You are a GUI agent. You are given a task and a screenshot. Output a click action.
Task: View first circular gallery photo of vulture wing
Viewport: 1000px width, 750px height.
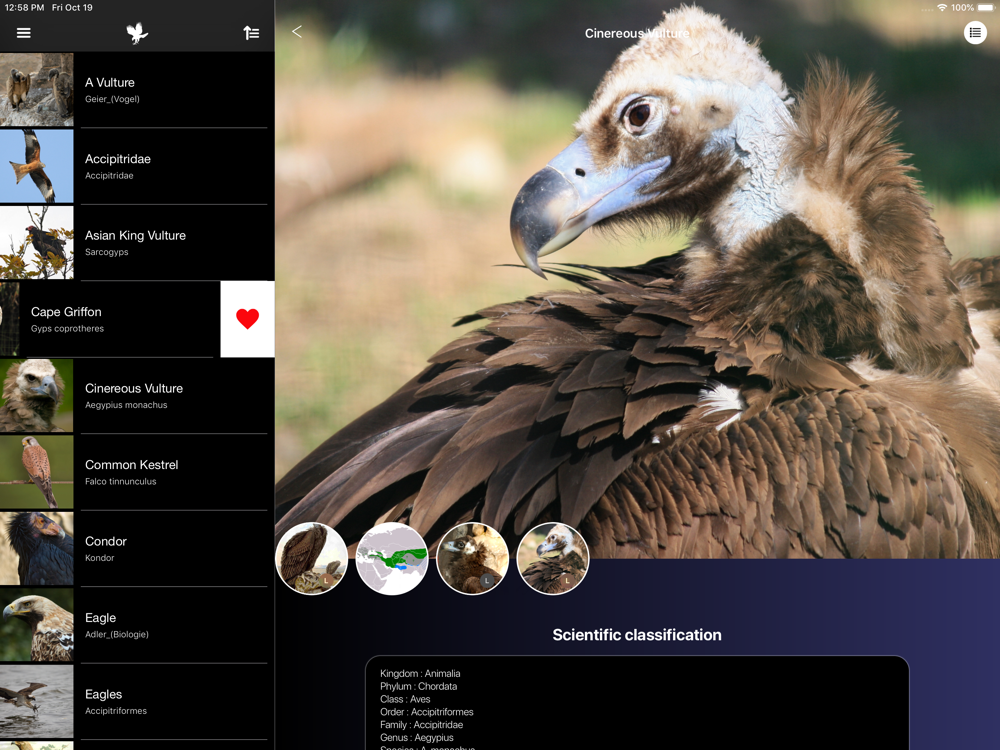click(x=311, y=559)
